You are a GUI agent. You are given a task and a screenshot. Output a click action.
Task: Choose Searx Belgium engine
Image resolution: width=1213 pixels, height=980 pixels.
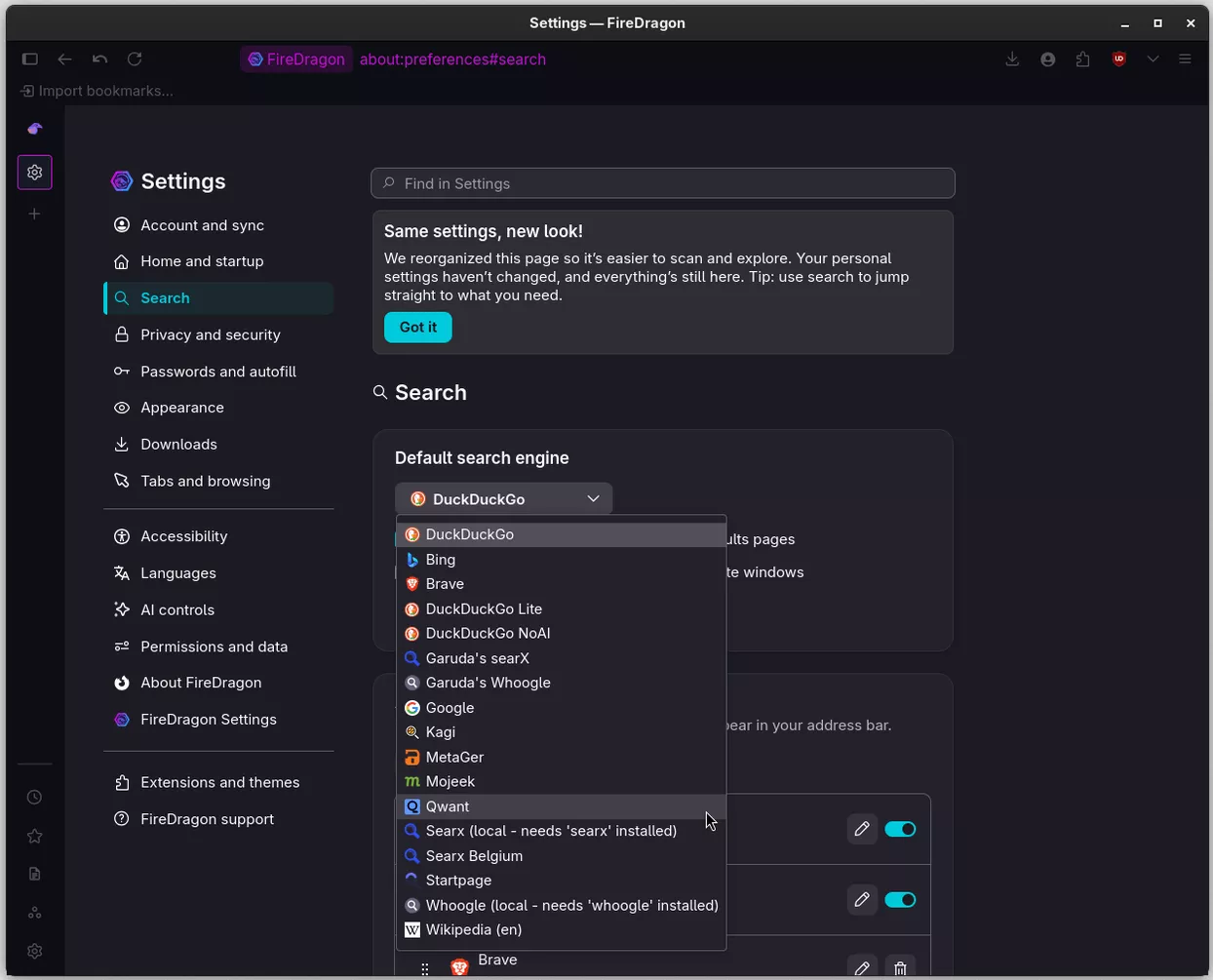(561, 856)
